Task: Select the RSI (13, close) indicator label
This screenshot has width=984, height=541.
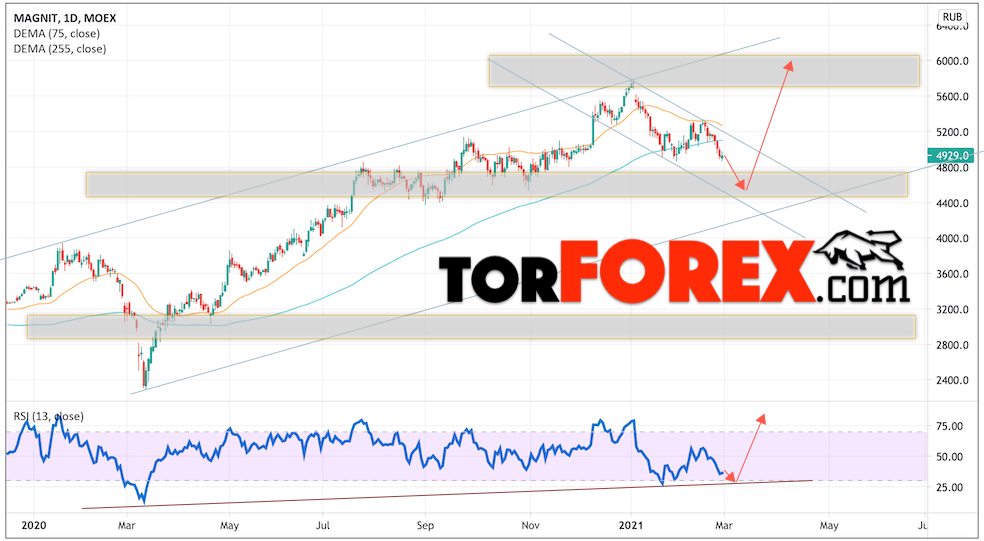Action: (x=48, y=417)
